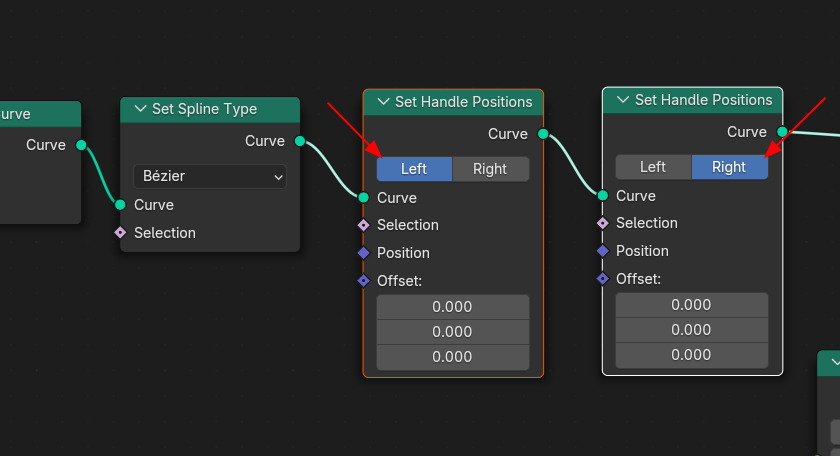This screenshot has height=456, width=840.
Task: Click Offset socket of orange-outlined node
Action: click(364, 281)
